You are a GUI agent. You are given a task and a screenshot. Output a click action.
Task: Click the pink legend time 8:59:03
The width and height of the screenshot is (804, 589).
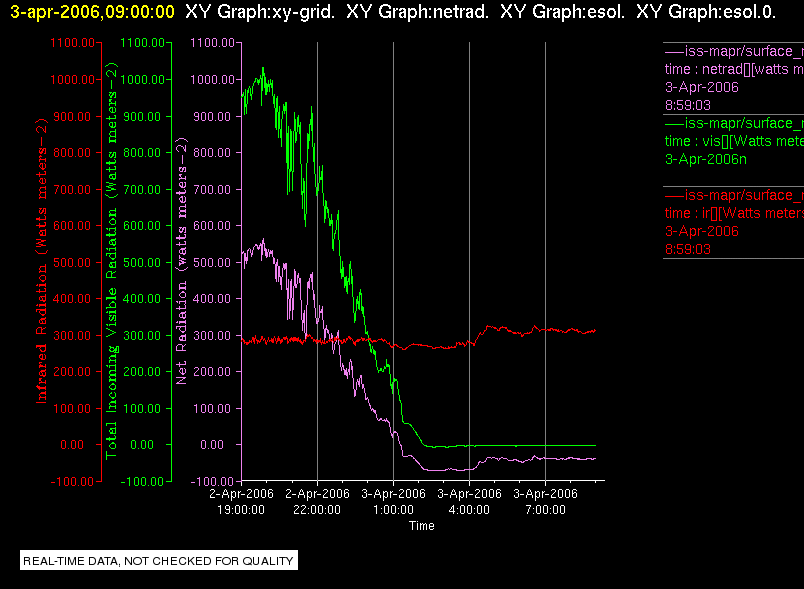click(688, 106)
